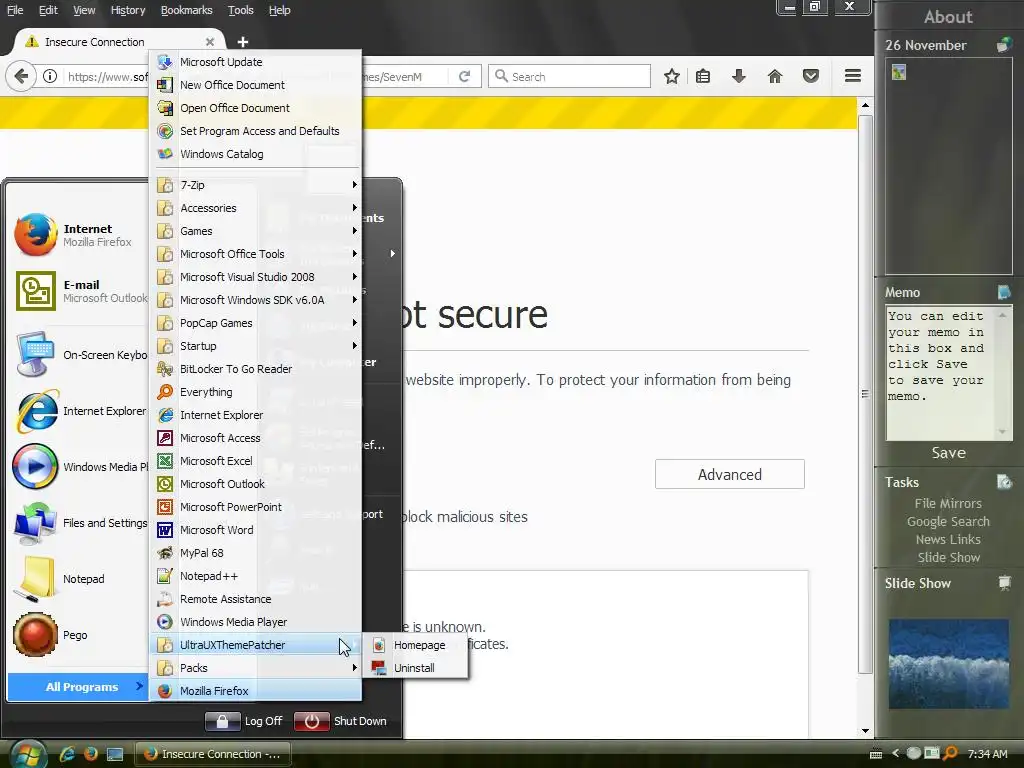This screenshot has width=1024, height=768.
Task: Open File Mirrors task link in sidebar
Action: [948, 504]
